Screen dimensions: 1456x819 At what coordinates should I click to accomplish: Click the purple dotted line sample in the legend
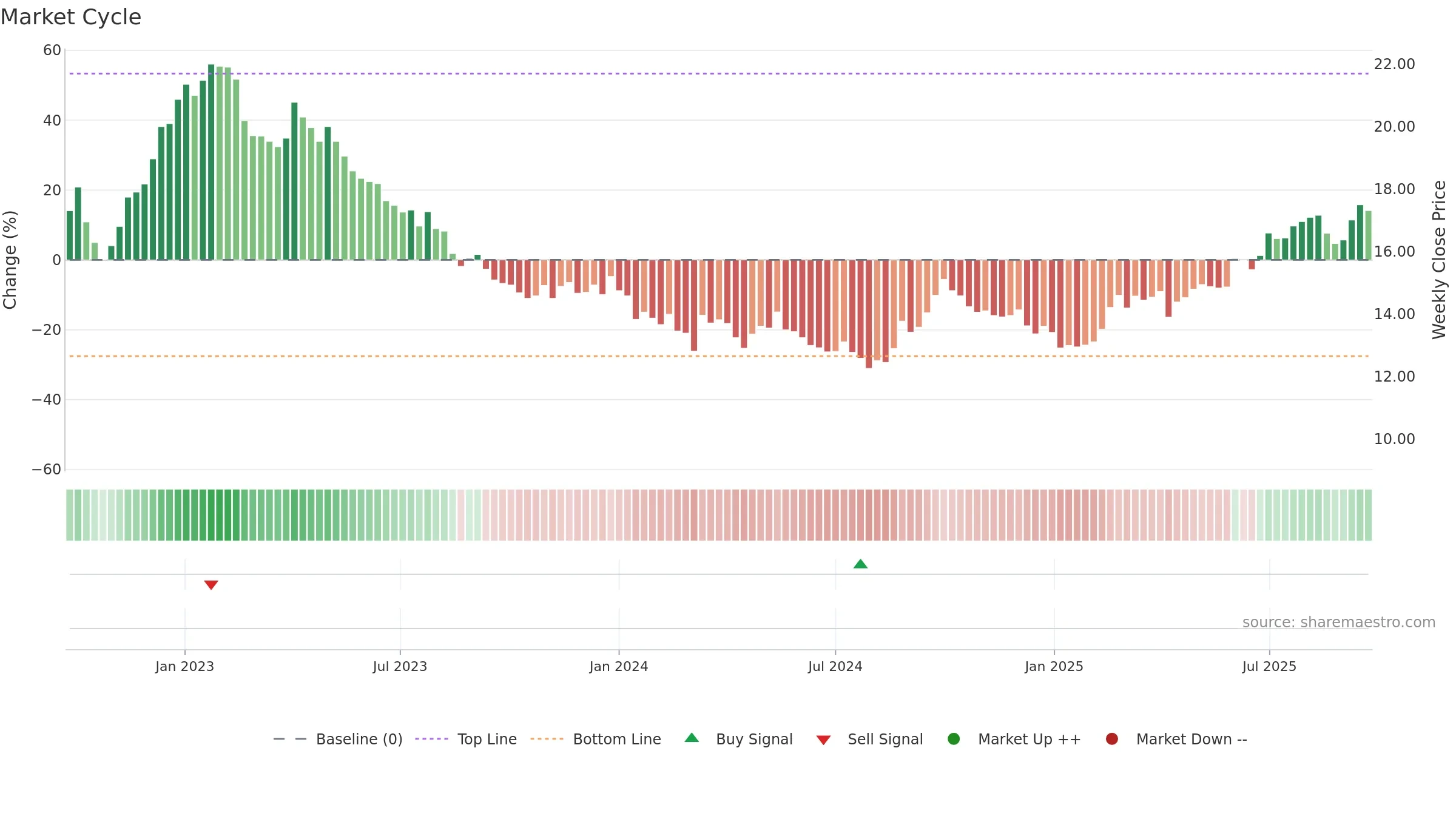[x=431, y=739]
